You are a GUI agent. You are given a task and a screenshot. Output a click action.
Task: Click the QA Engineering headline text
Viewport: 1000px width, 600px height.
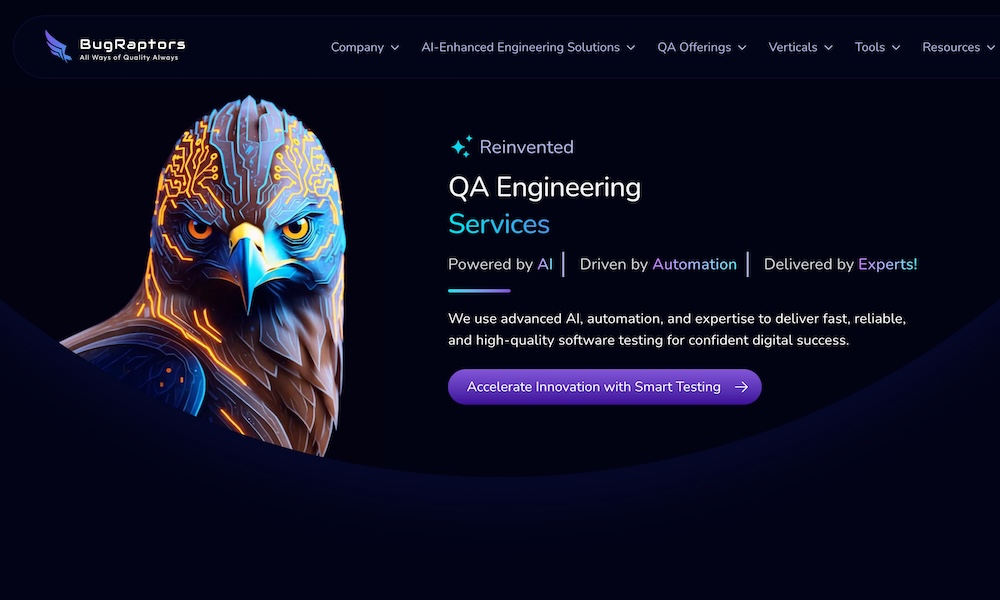click(544, 187)
